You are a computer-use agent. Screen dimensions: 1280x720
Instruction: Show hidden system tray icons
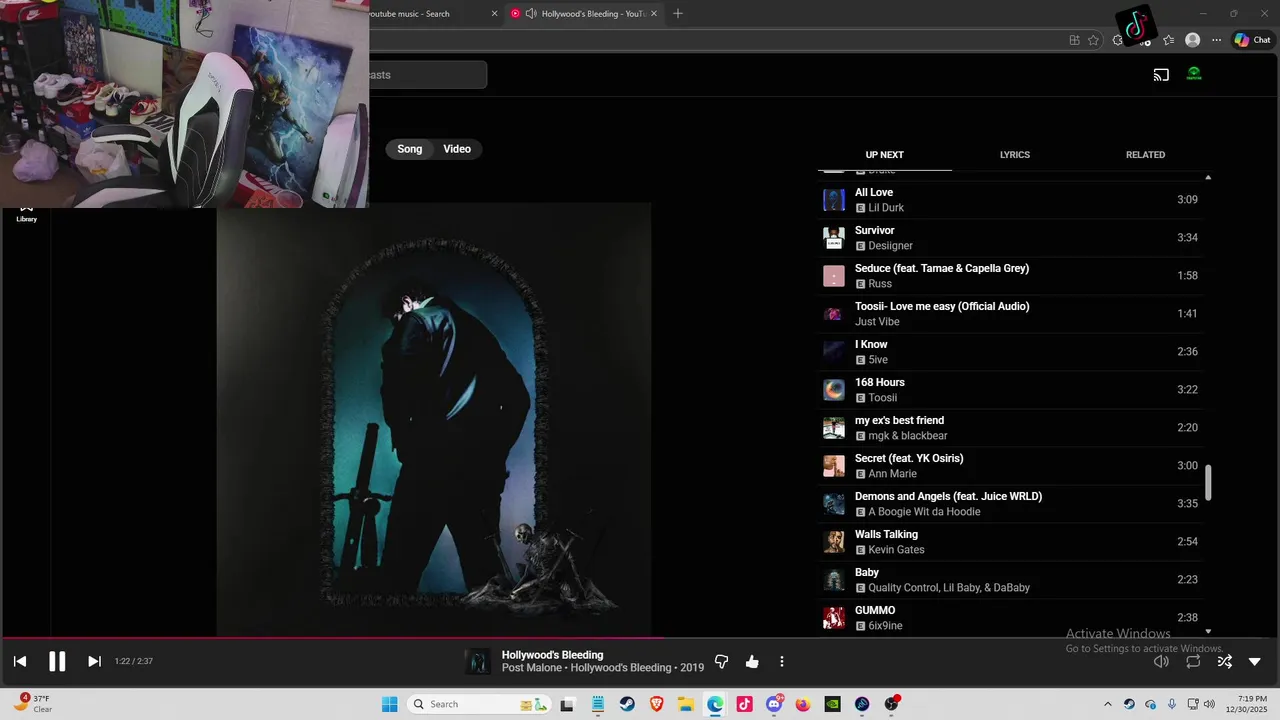click(1107, 704)
